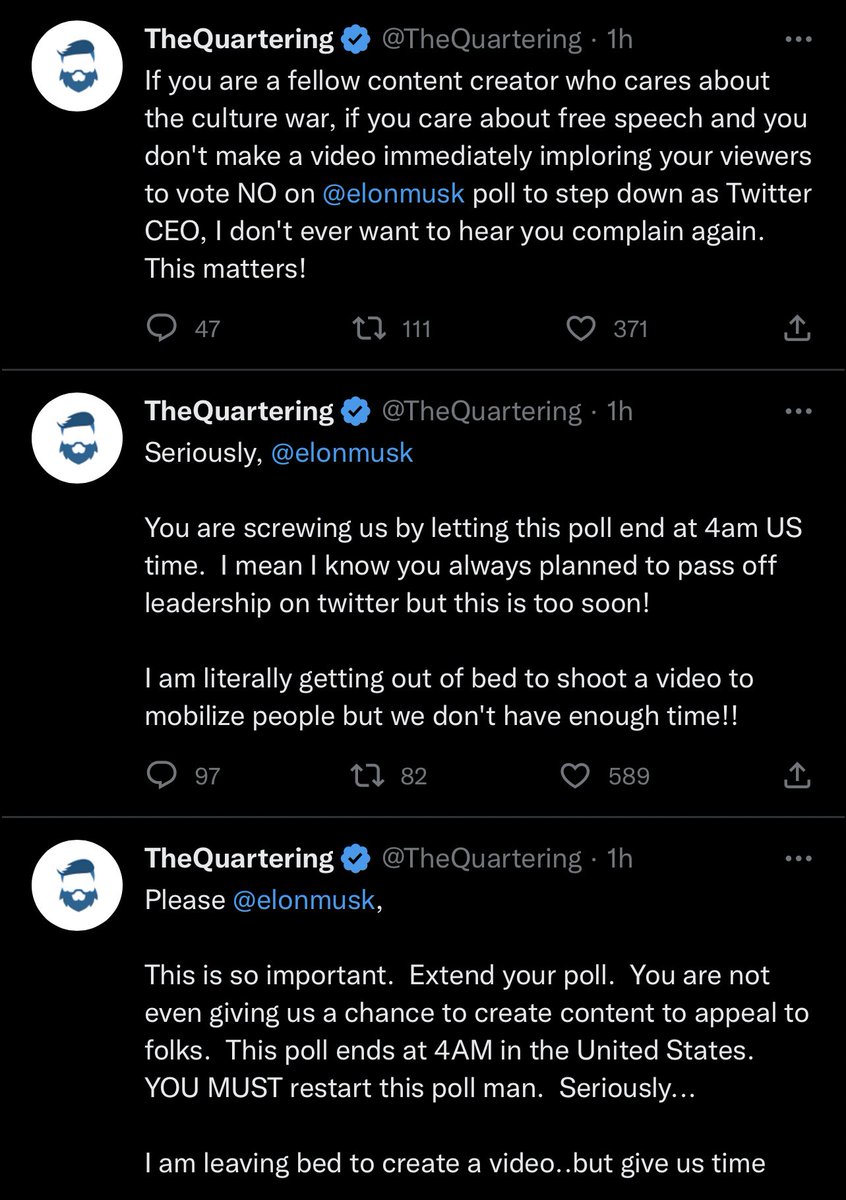Open @elonmusk mention after 'Please'
The image size is (846, 1200).
(303, 900)
